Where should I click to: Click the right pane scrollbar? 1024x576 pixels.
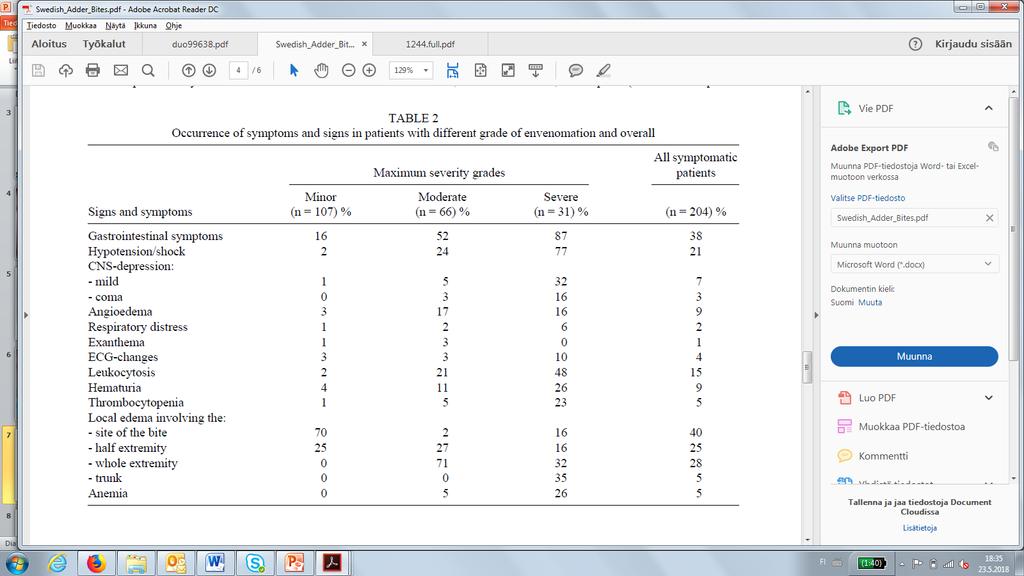(1013, 229)
